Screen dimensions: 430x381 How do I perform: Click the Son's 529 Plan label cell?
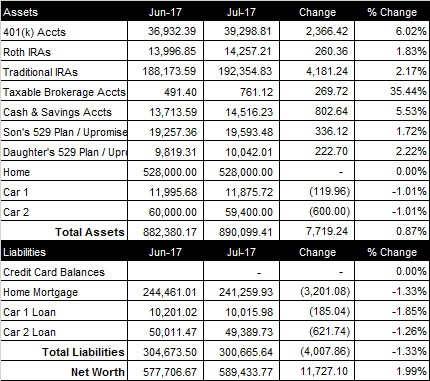coord(64,132)
